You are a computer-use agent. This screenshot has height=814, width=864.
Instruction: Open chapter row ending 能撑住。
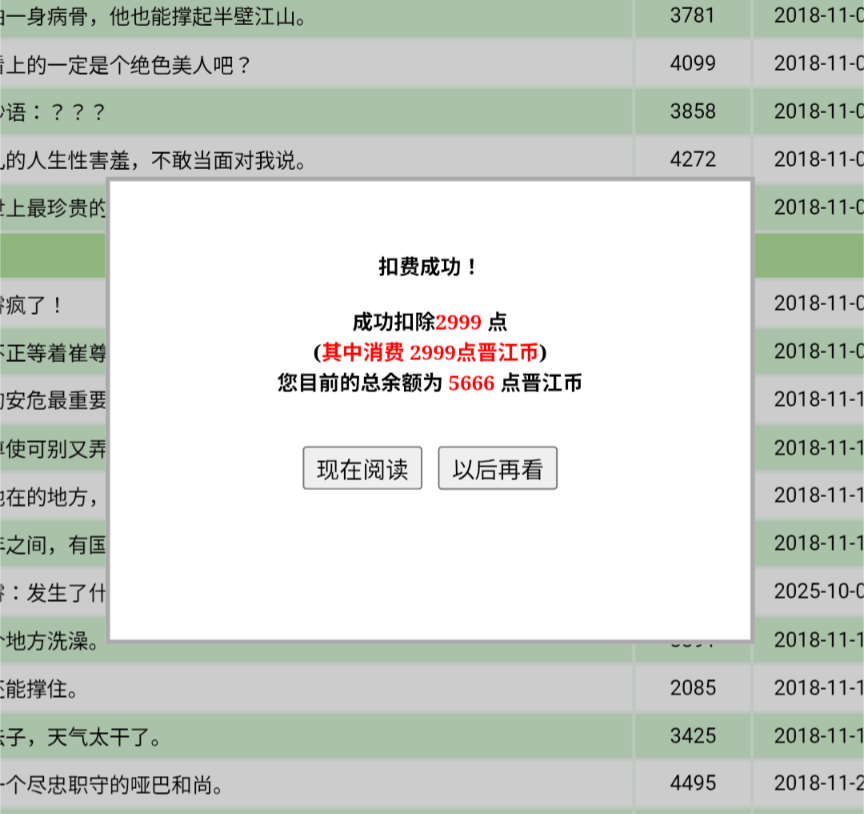39,688
